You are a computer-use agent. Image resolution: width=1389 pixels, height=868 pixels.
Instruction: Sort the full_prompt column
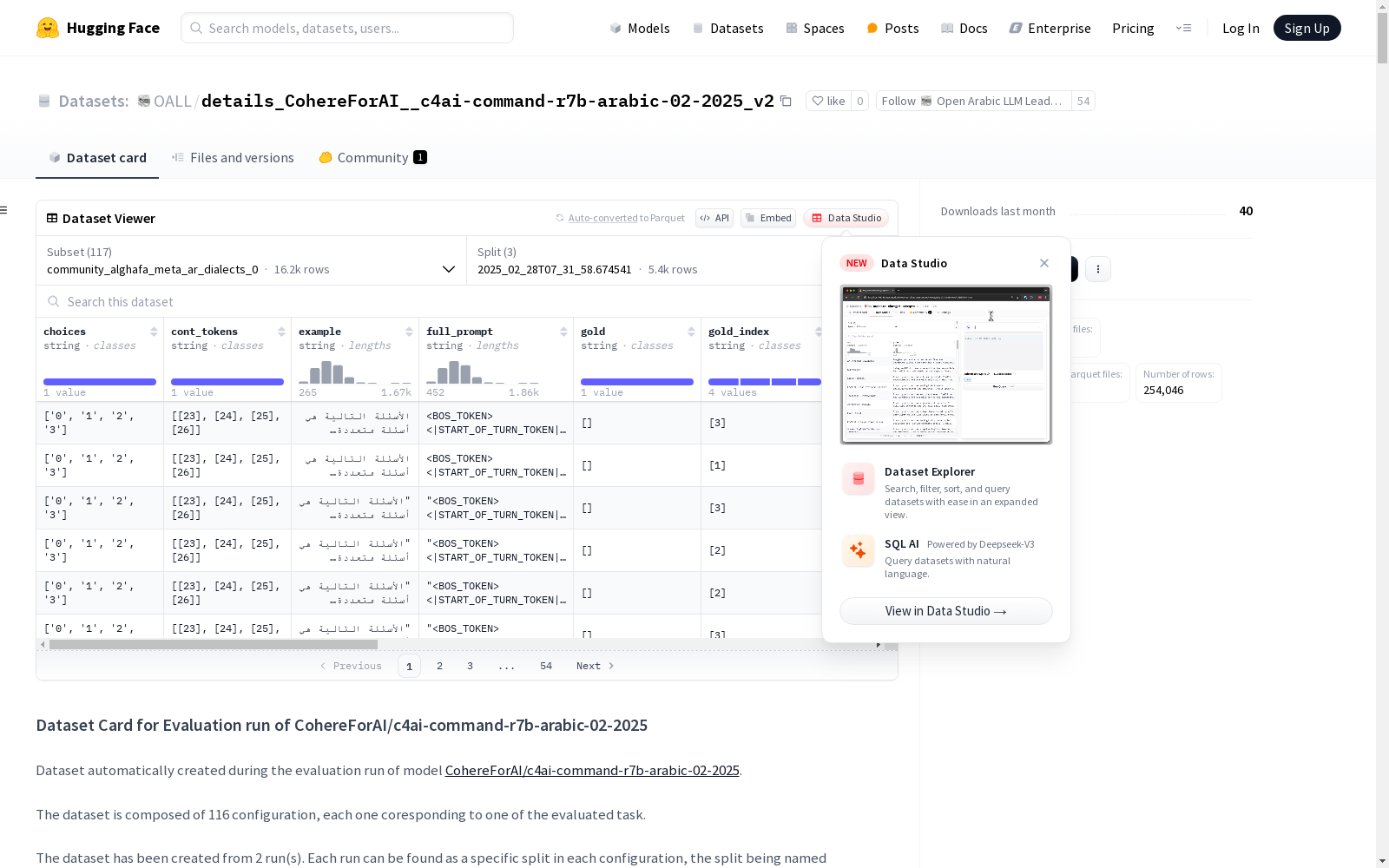[x=563, y=332]
